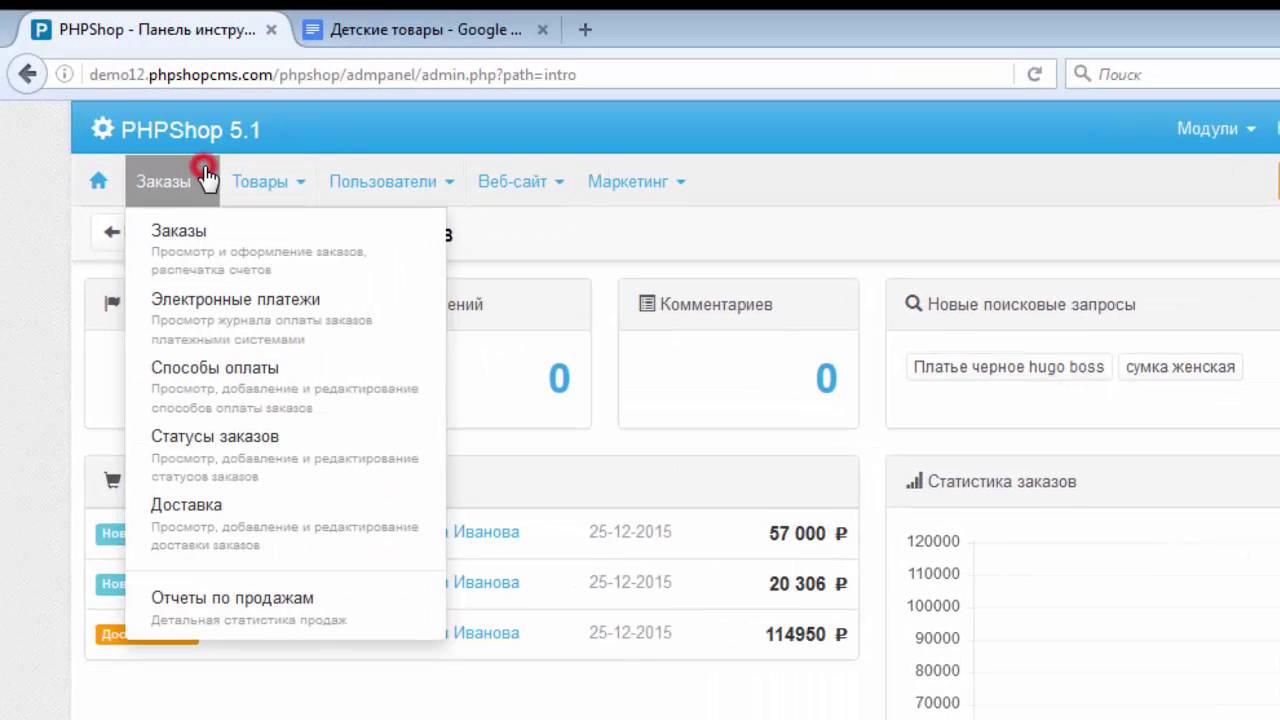Click the search magnifier icon in the browser search box
This screenshot has width=1280, height=720.
click(x=1082, y=74)
